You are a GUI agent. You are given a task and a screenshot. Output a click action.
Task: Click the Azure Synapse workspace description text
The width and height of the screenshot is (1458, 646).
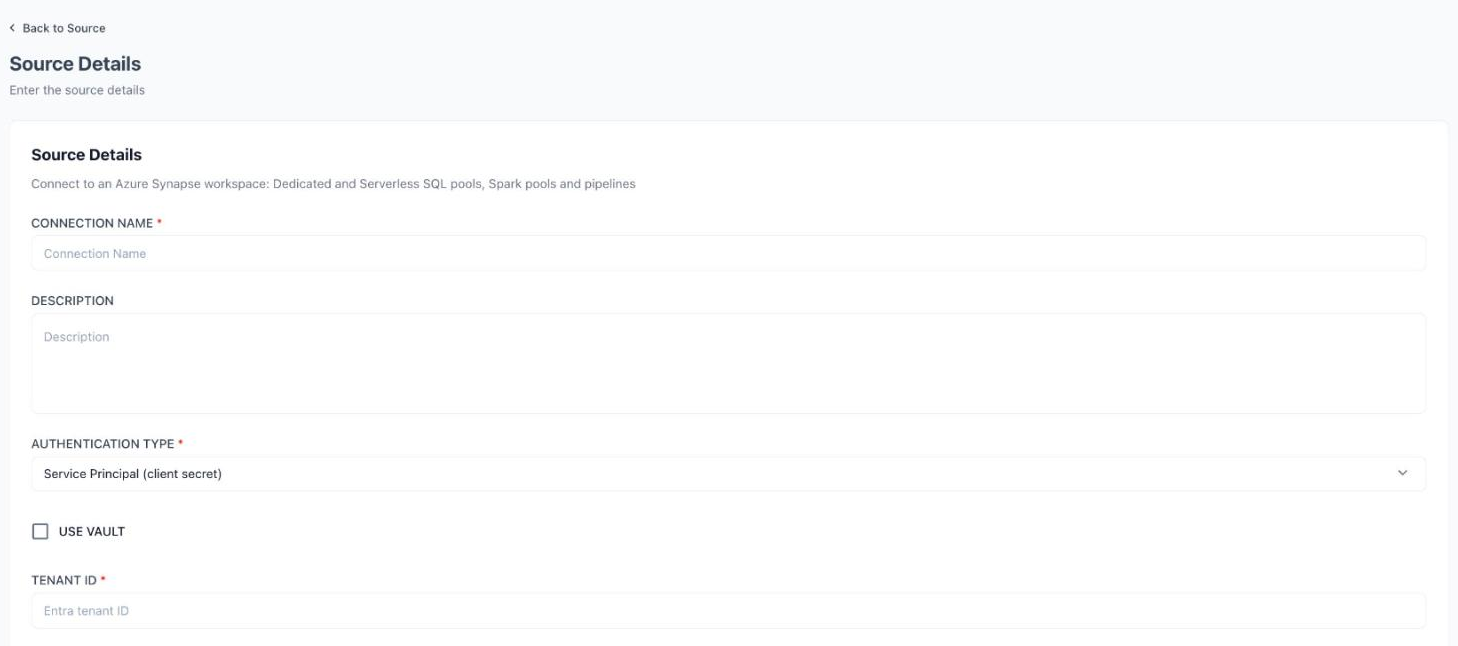pos(333,184)
